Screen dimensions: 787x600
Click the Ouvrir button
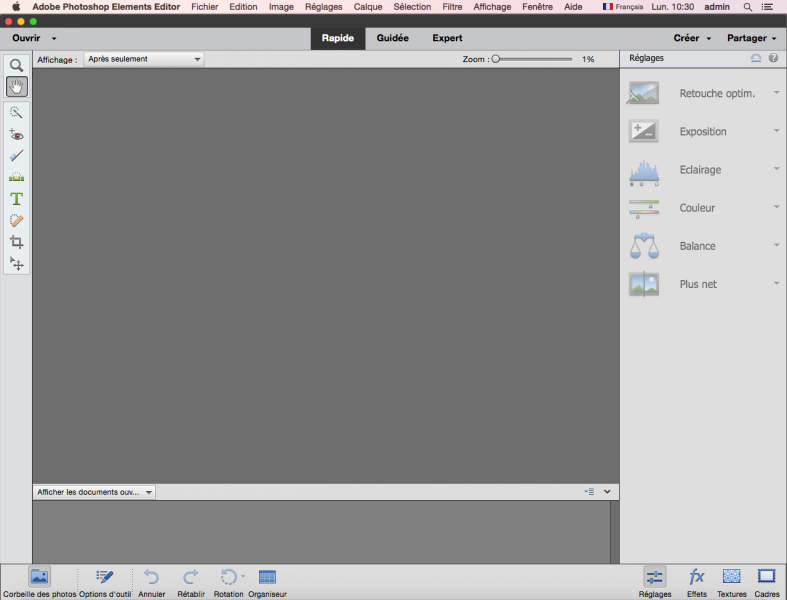(x=26, y=38)
